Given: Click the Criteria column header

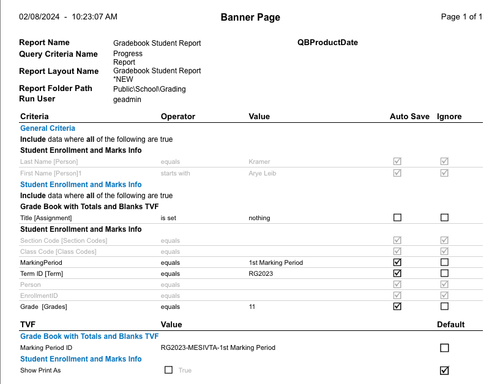Looking at the screenshot, I should (34, 116).
